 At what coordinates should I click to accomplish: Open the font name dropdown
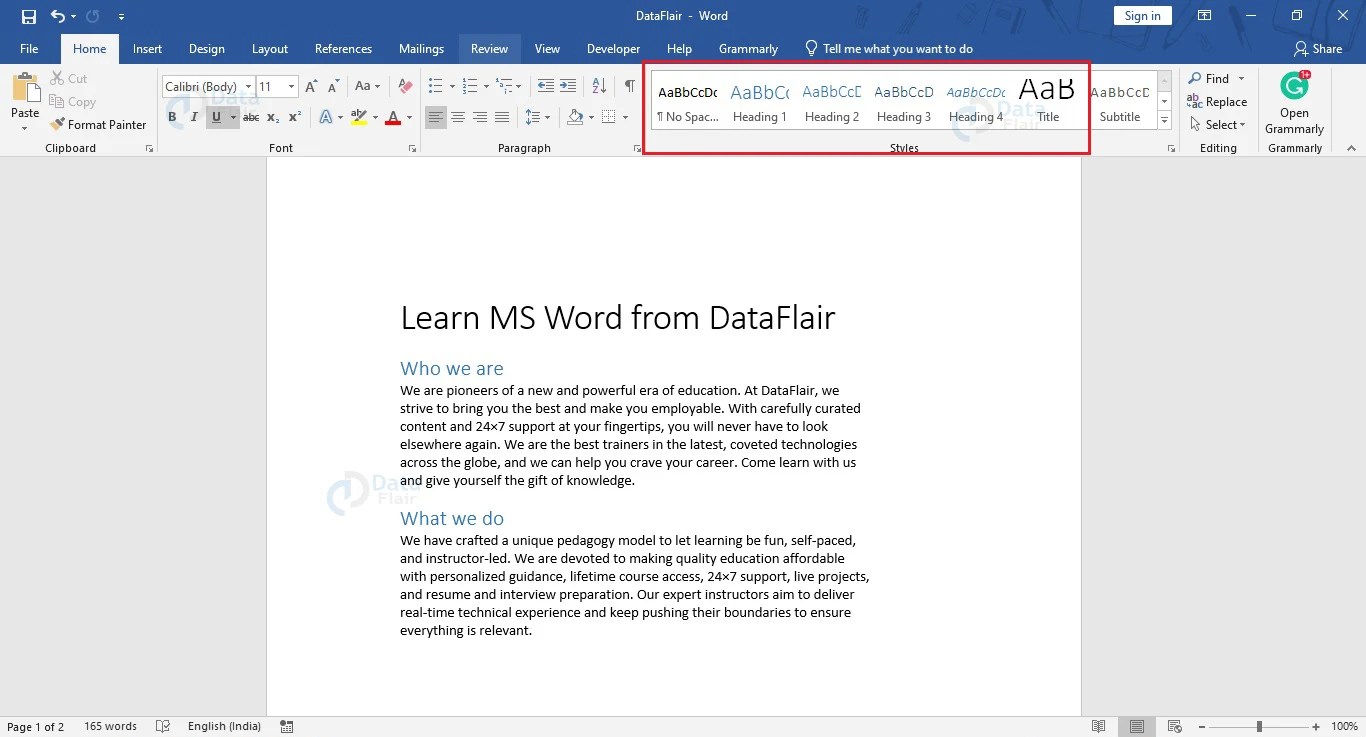pos(249,86)
